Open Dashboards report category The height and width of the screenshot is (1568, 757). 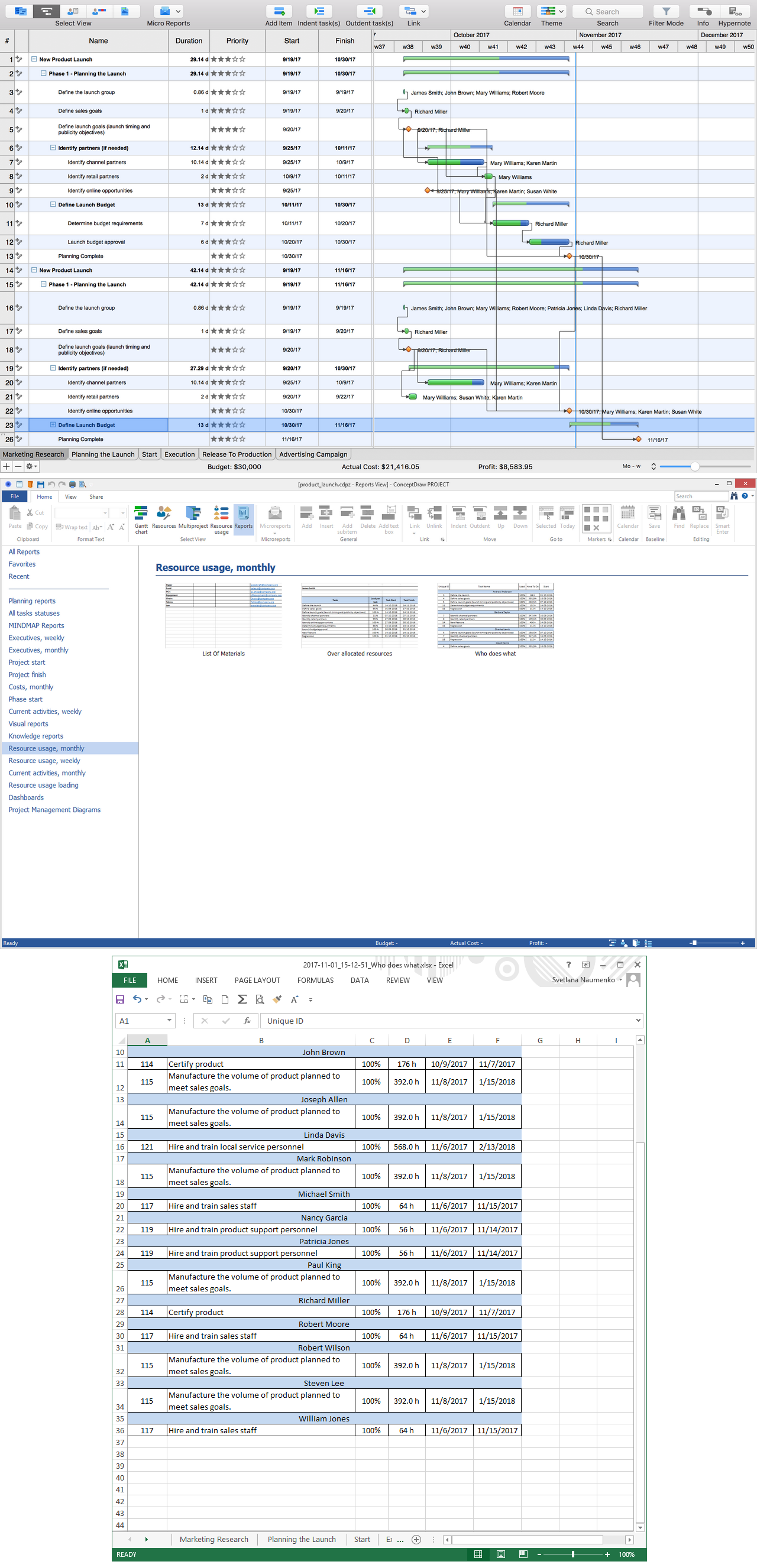(x=26, y=797)
